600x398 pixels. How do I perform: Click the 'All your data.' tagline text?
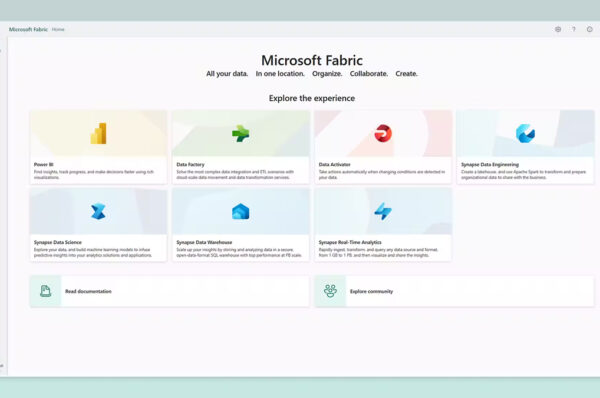pyautogui.click(x=227, y=73)
